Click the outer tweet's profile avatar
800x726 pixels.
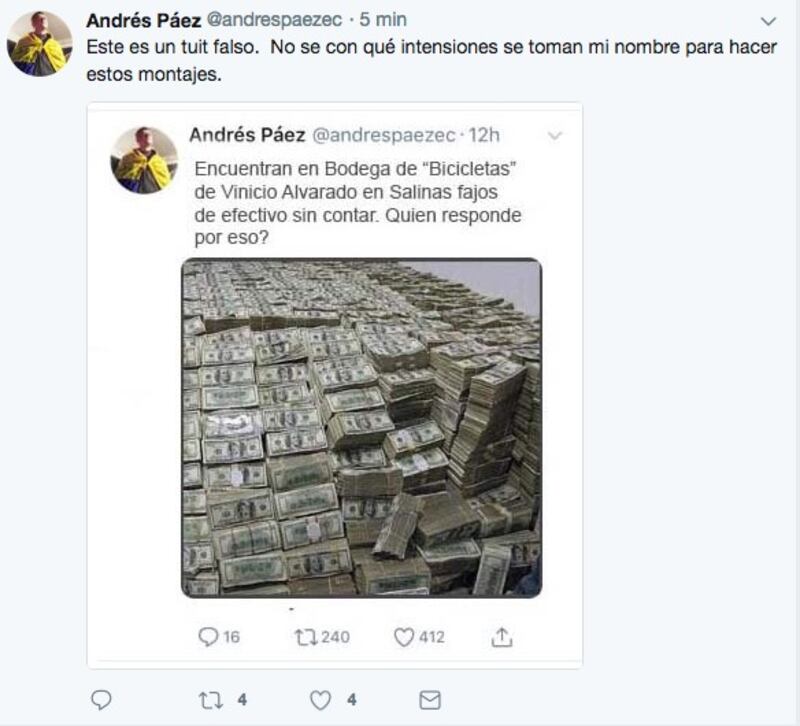(x=40, y=44)
